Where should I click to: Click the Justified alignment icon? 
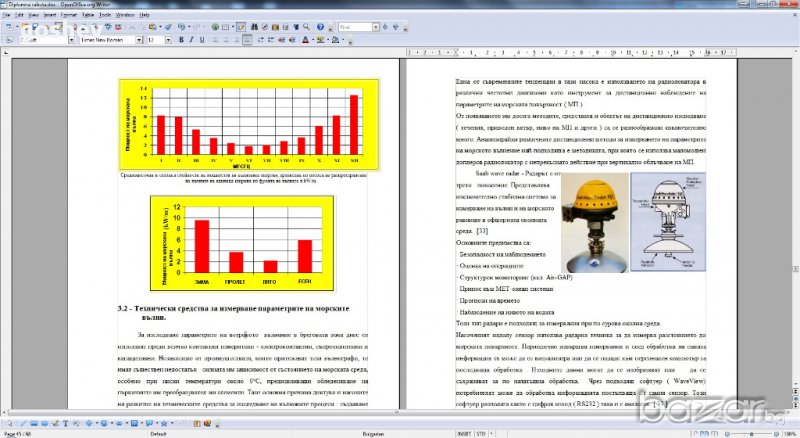247,40
